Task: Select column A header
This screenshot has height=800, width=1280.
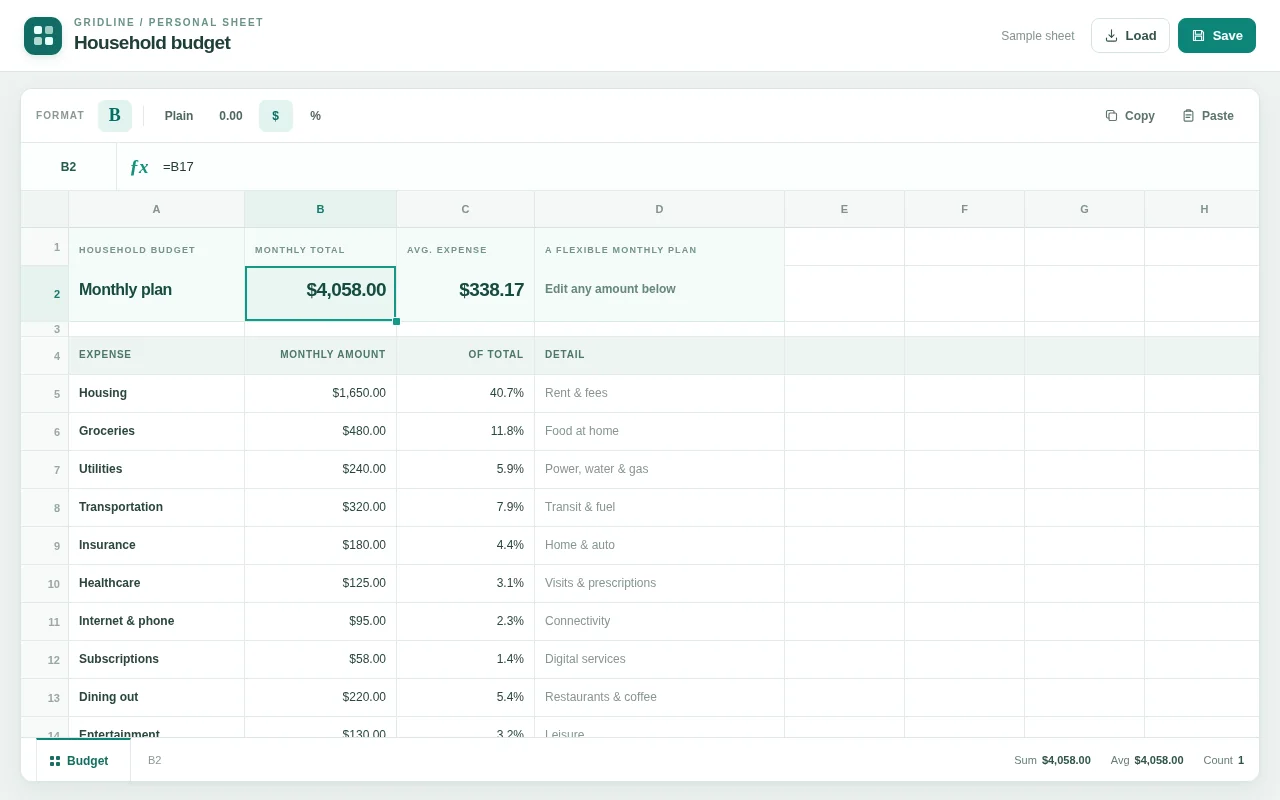Action: click(x=157, y=209)
